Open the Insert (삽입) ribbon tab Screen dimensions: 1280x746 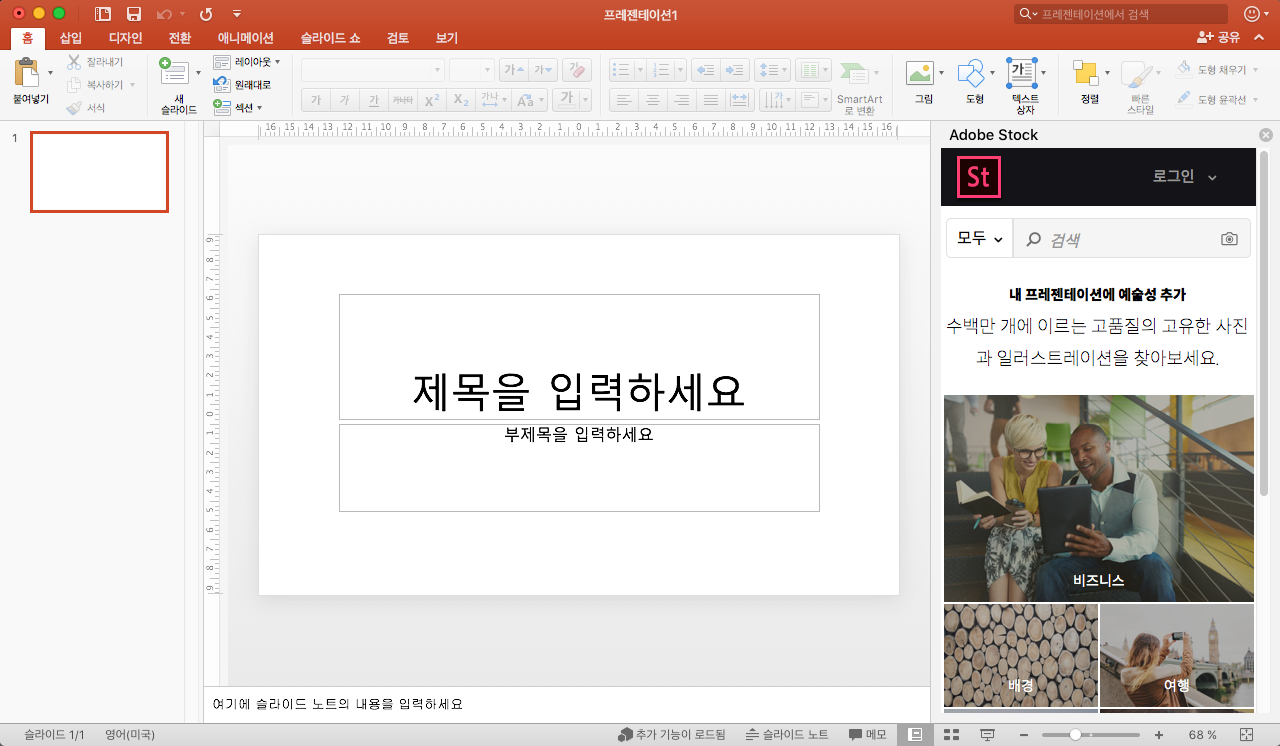(71, 38)
